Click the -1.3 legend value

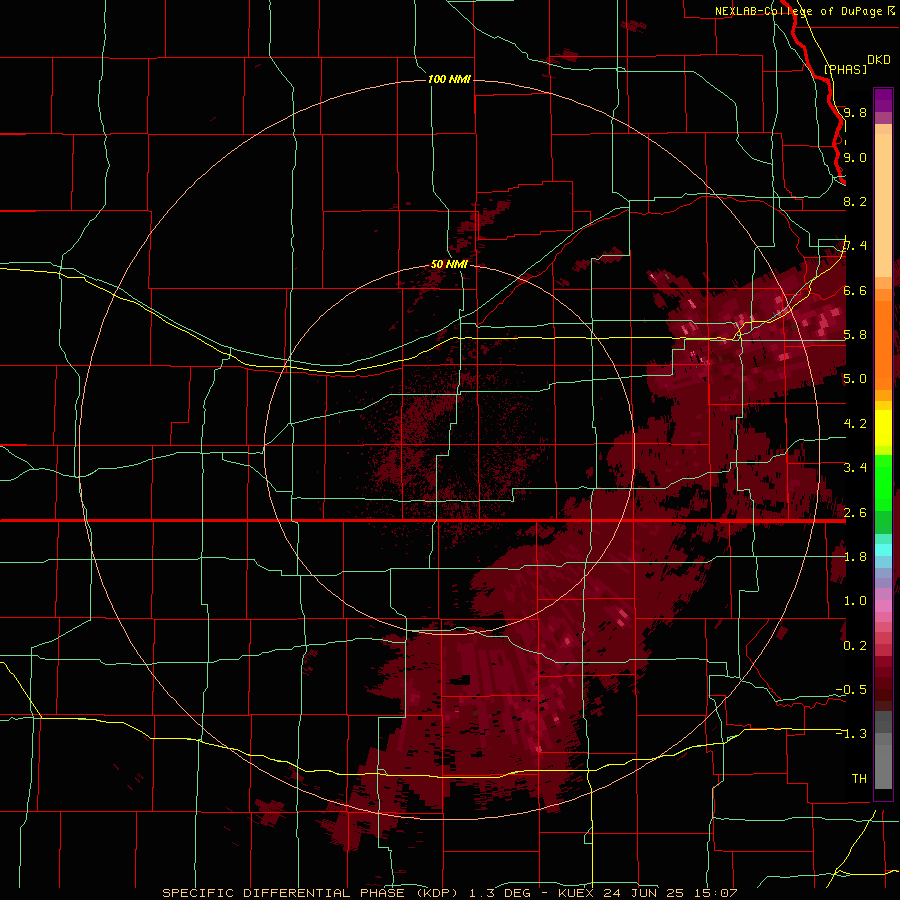pyautogui.click(x=851, y=734)
